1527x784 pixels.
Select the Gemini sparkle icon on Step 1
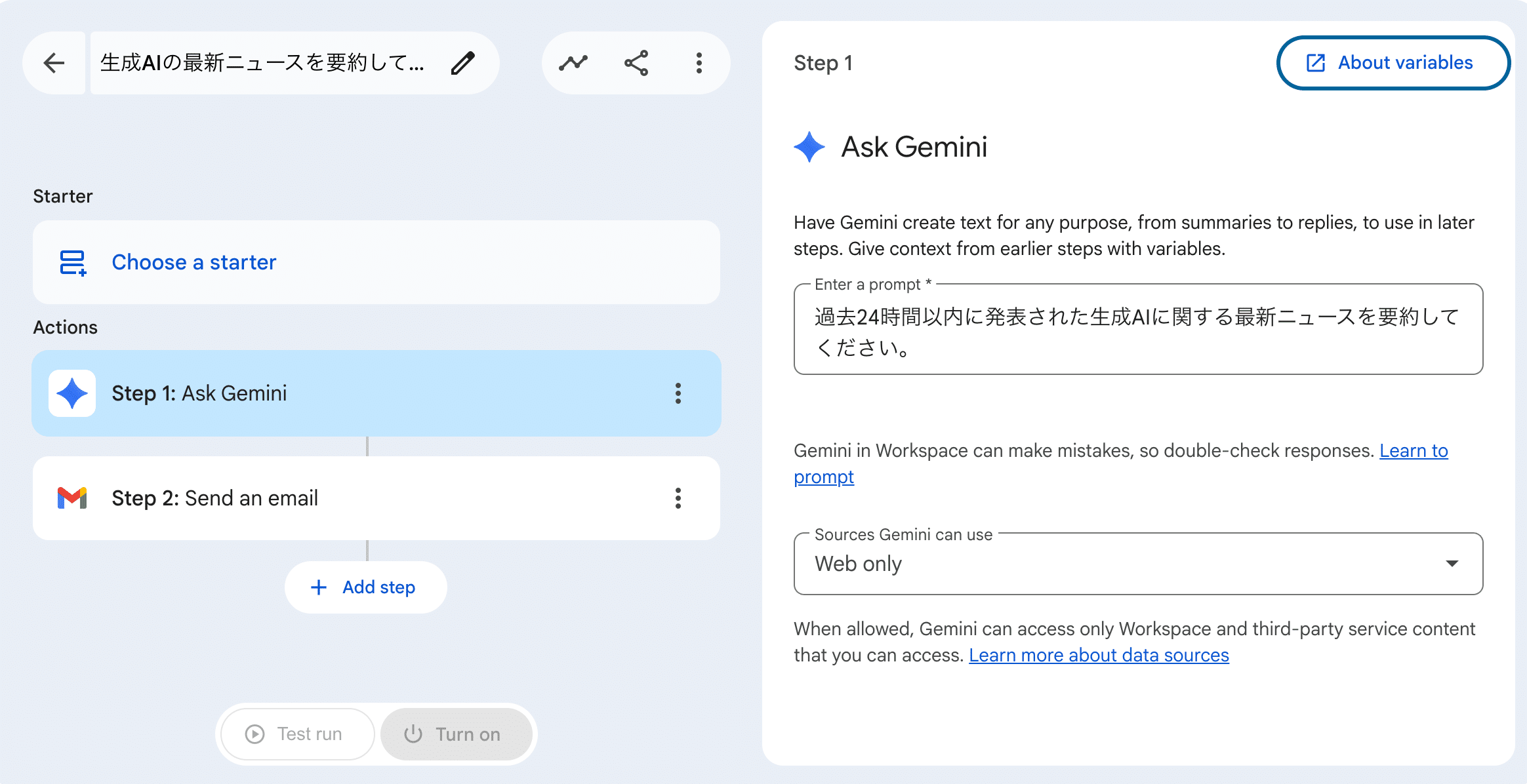click(x=72, y=393)
